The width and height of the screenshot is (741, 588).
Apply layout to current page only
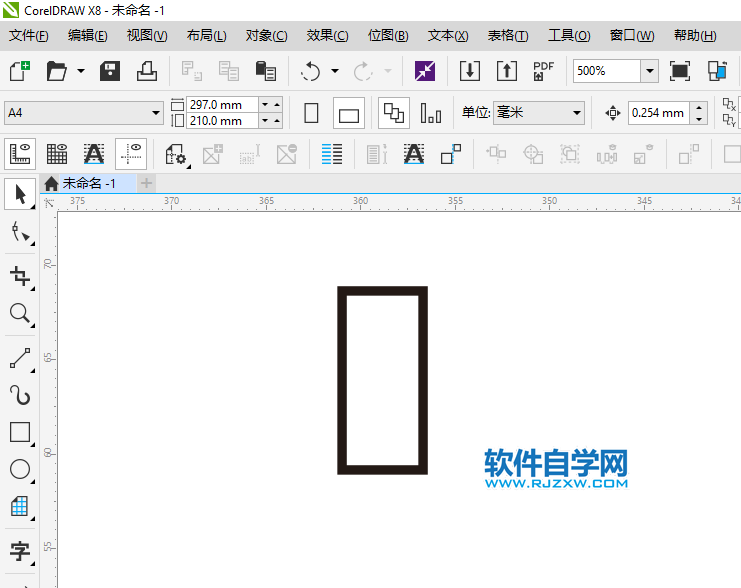coord(431,113)
